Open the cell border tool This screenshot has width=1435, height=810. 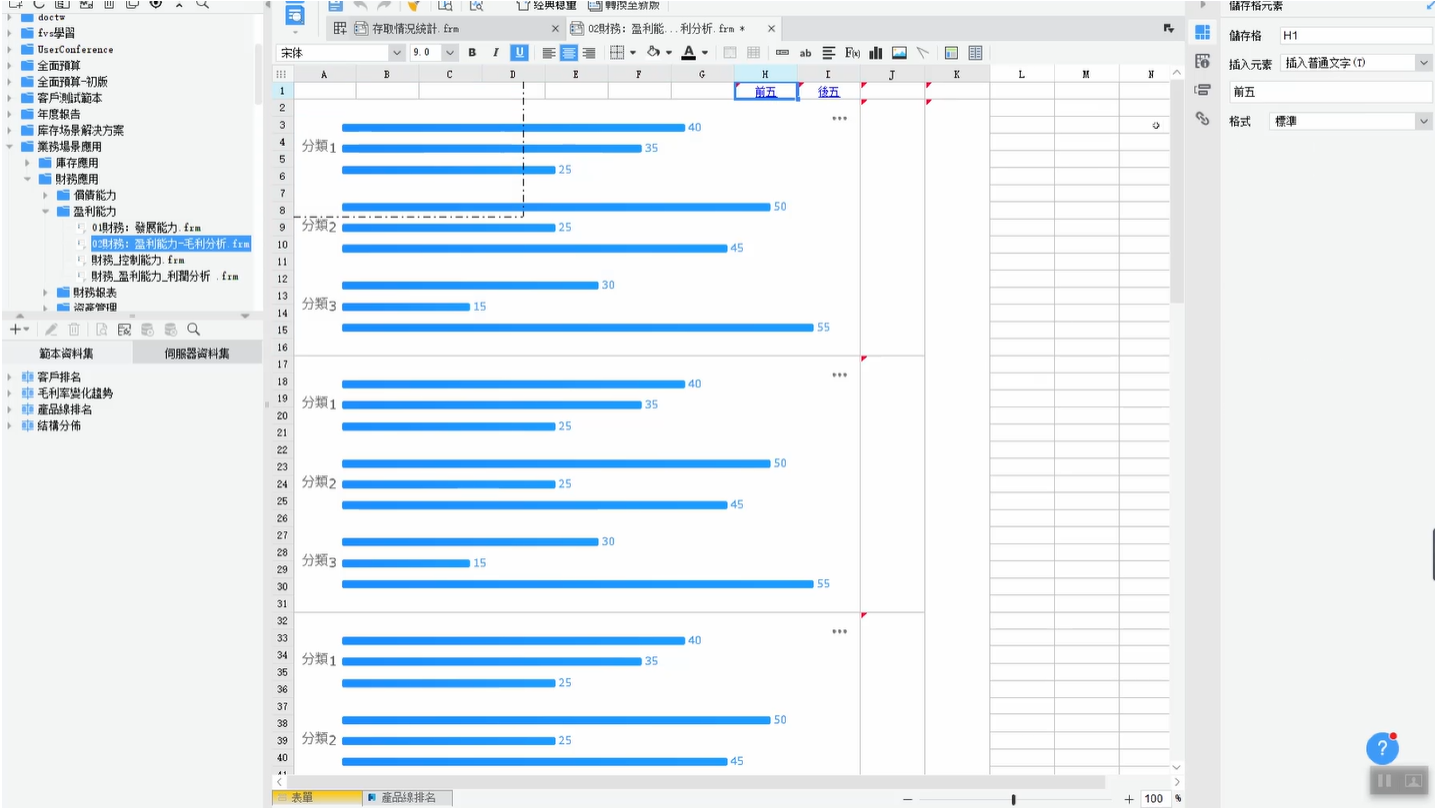(x=617, y=53)
